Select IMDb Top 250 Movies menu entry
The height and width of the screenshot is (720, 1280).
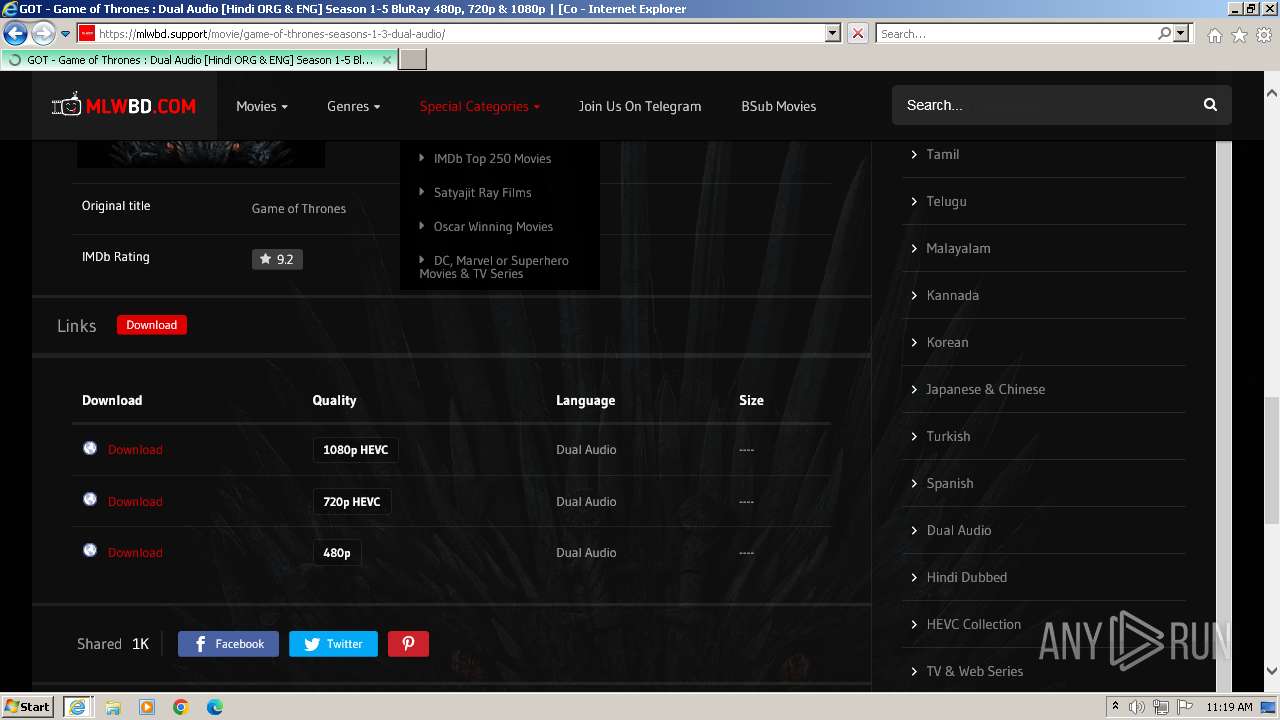coord(492,158)
